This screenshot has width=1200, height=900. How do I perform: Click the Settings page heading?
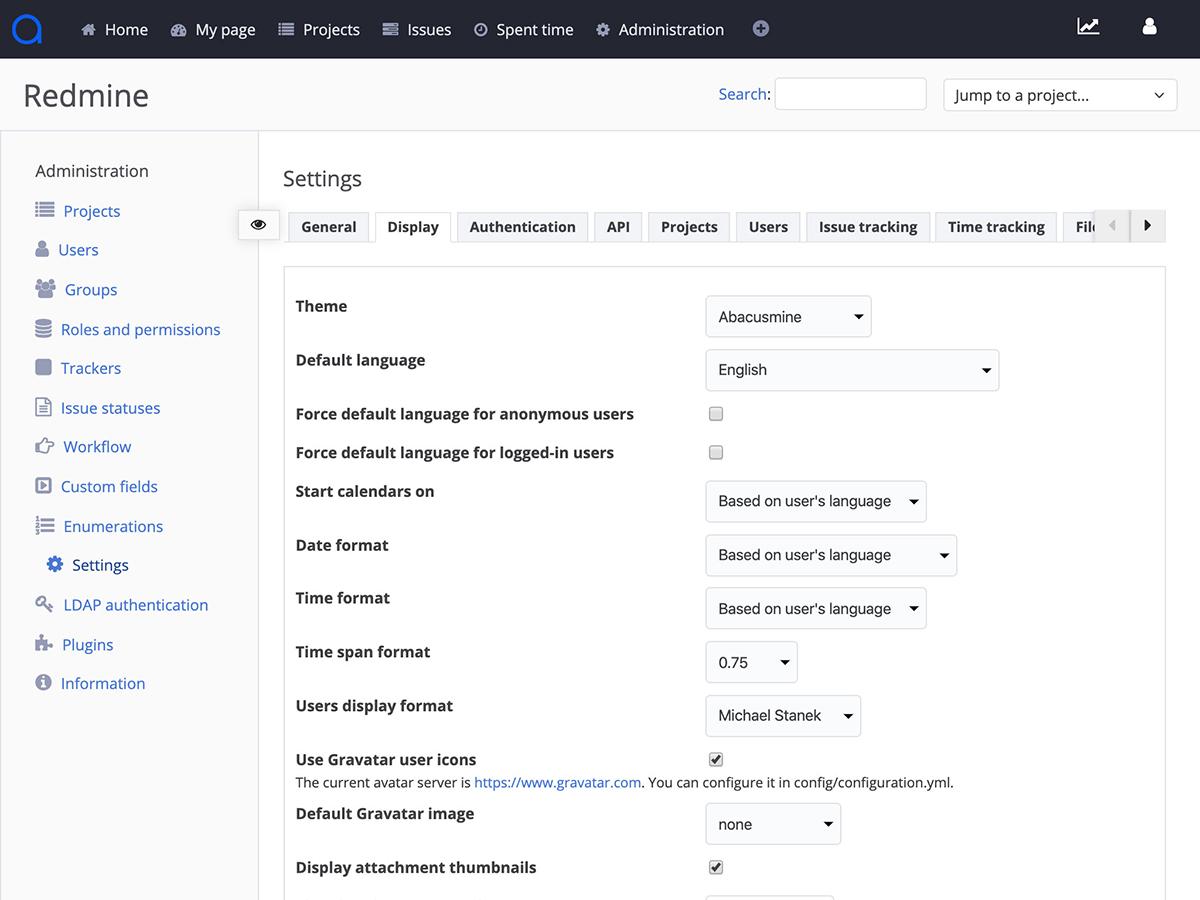(x=322, y=179)
